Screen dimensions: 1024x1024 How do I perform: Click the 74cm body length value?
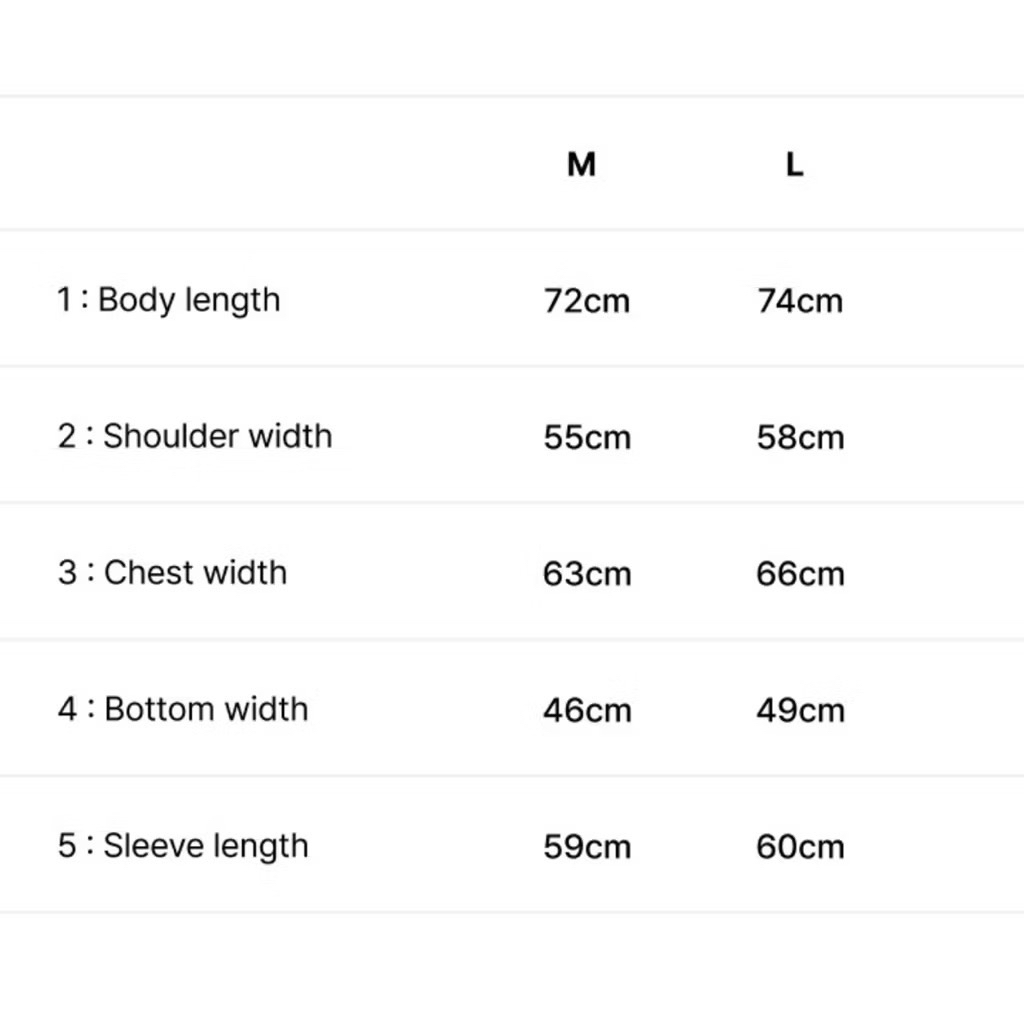coord(800,301)
